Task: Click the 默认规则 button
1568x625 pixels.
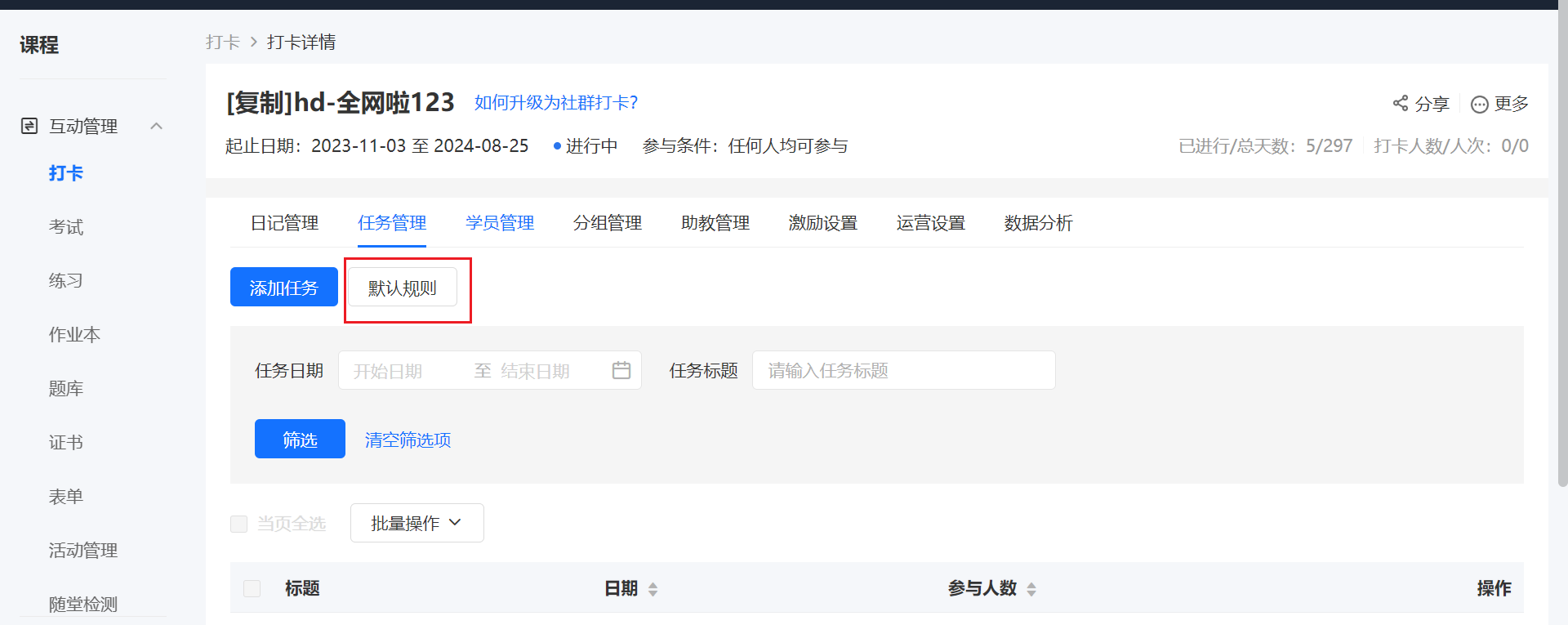Action: [x=403, y=288]
